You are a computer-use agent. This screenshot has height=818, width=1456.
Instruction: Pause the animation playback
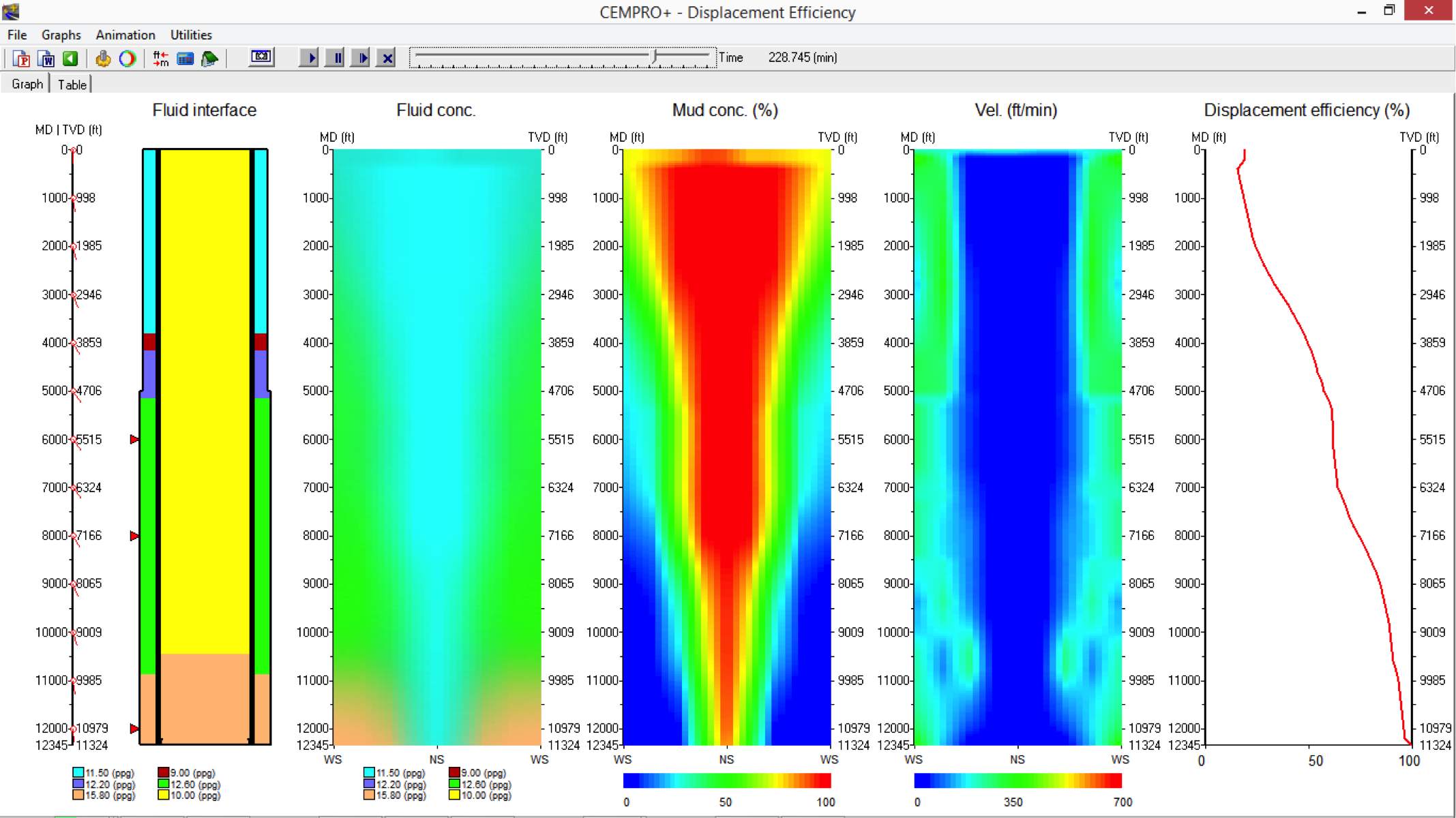pos(335,58)
